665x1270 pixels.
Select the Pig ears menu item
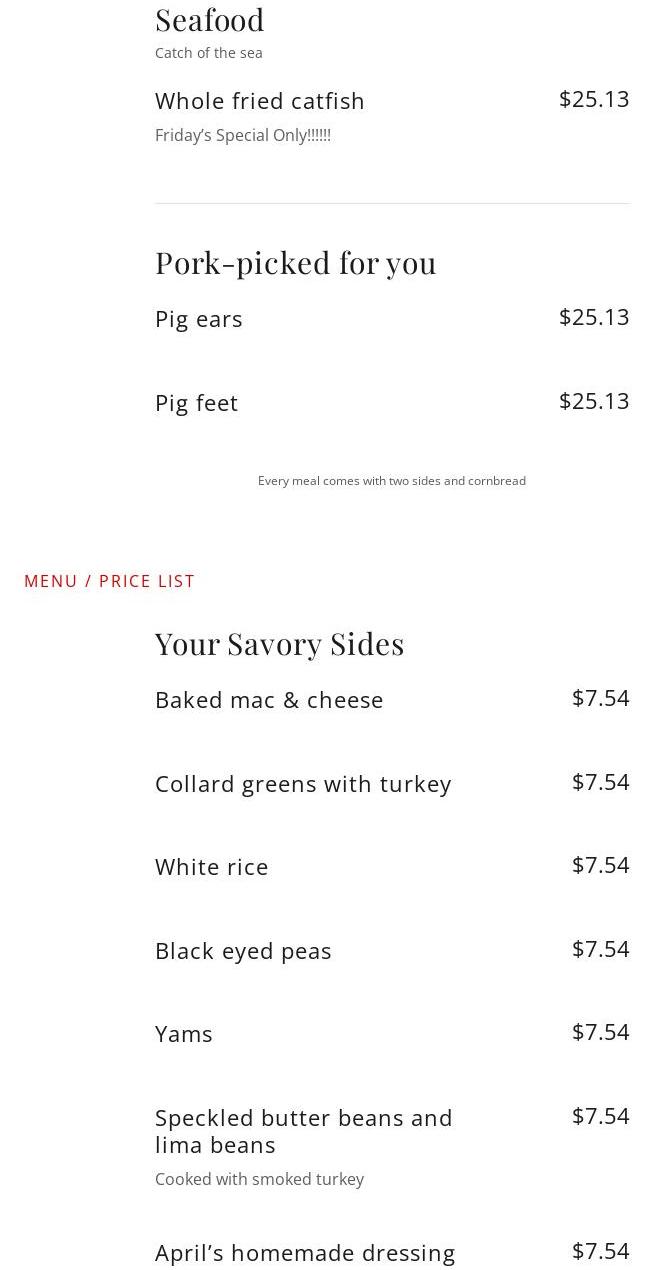(x=199, y=319)
